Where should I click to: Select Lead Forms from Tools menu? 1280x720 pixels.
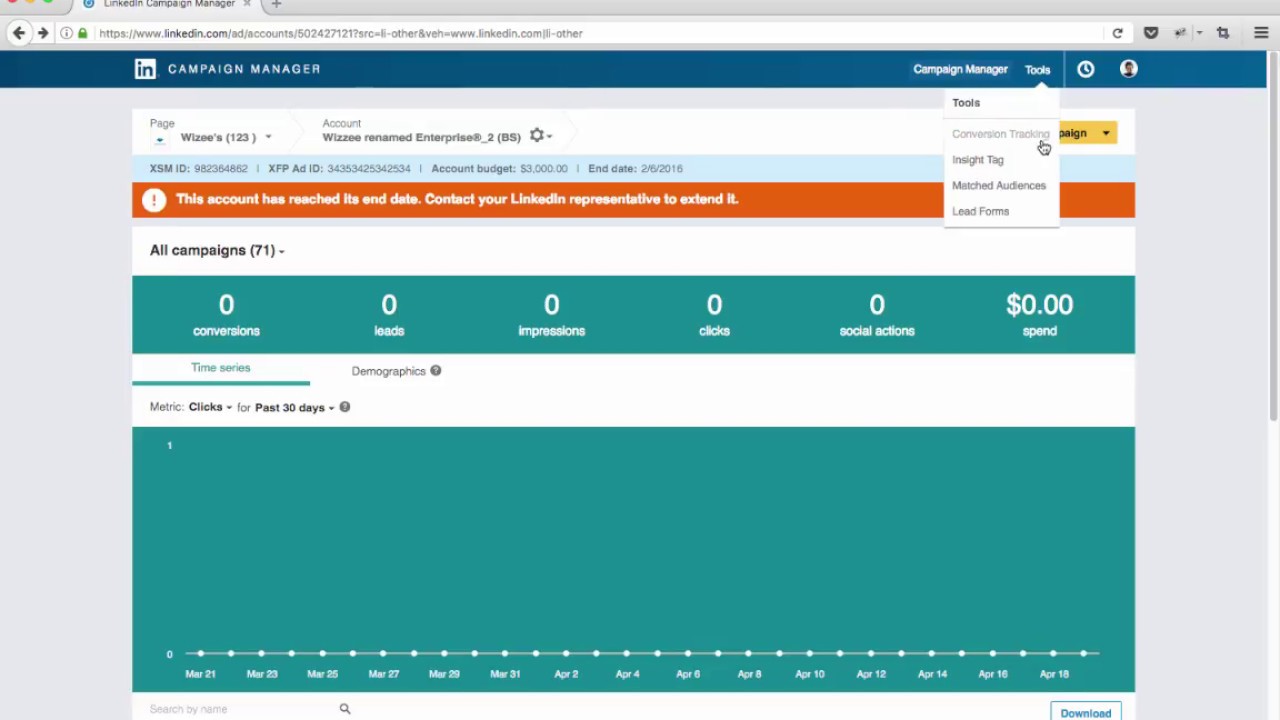coord(980,212)
